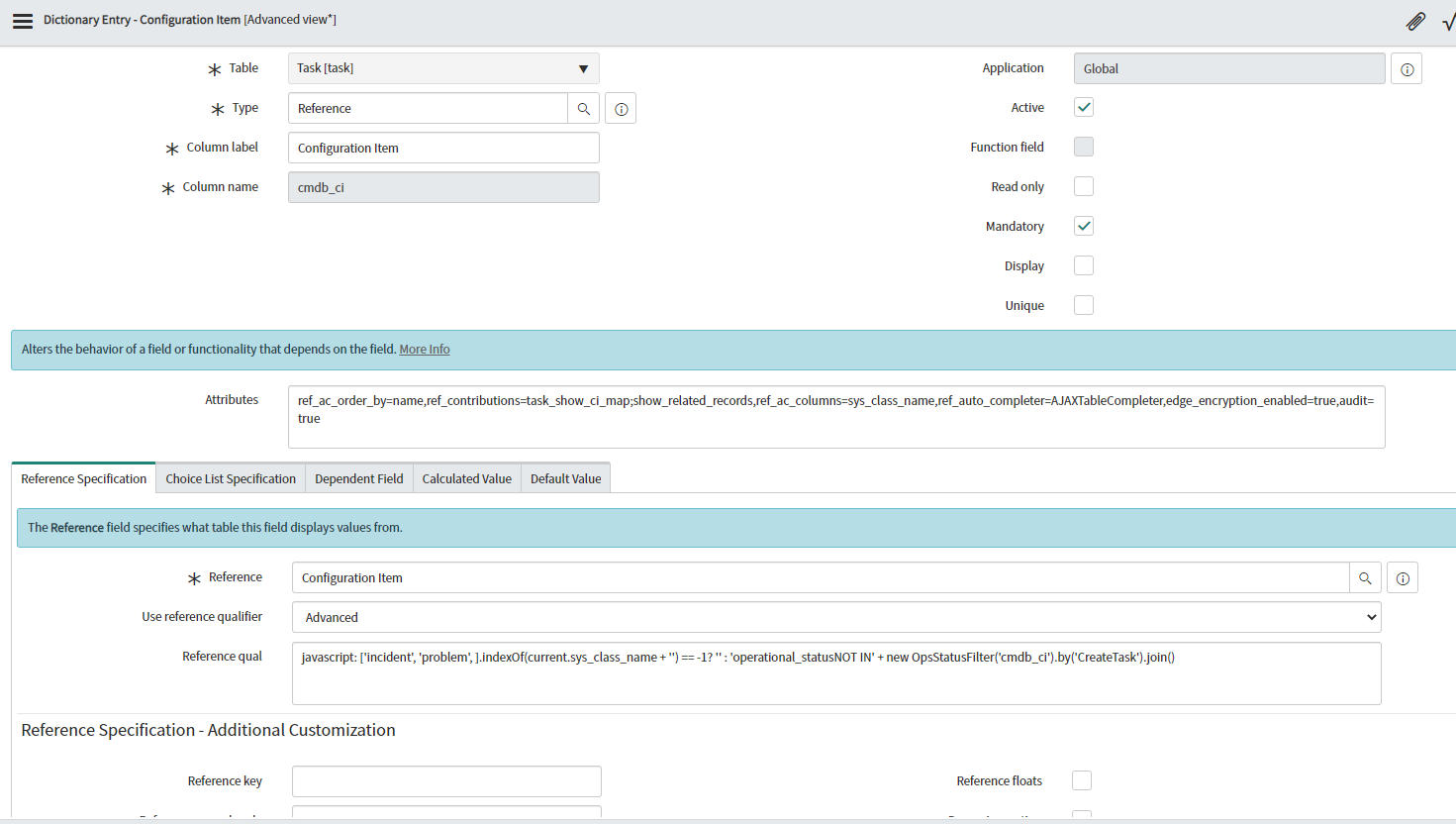Switch to the Calculated Value tab
Screen dimensions: 1456x824
pyautogui.click(x=466, y=477)
